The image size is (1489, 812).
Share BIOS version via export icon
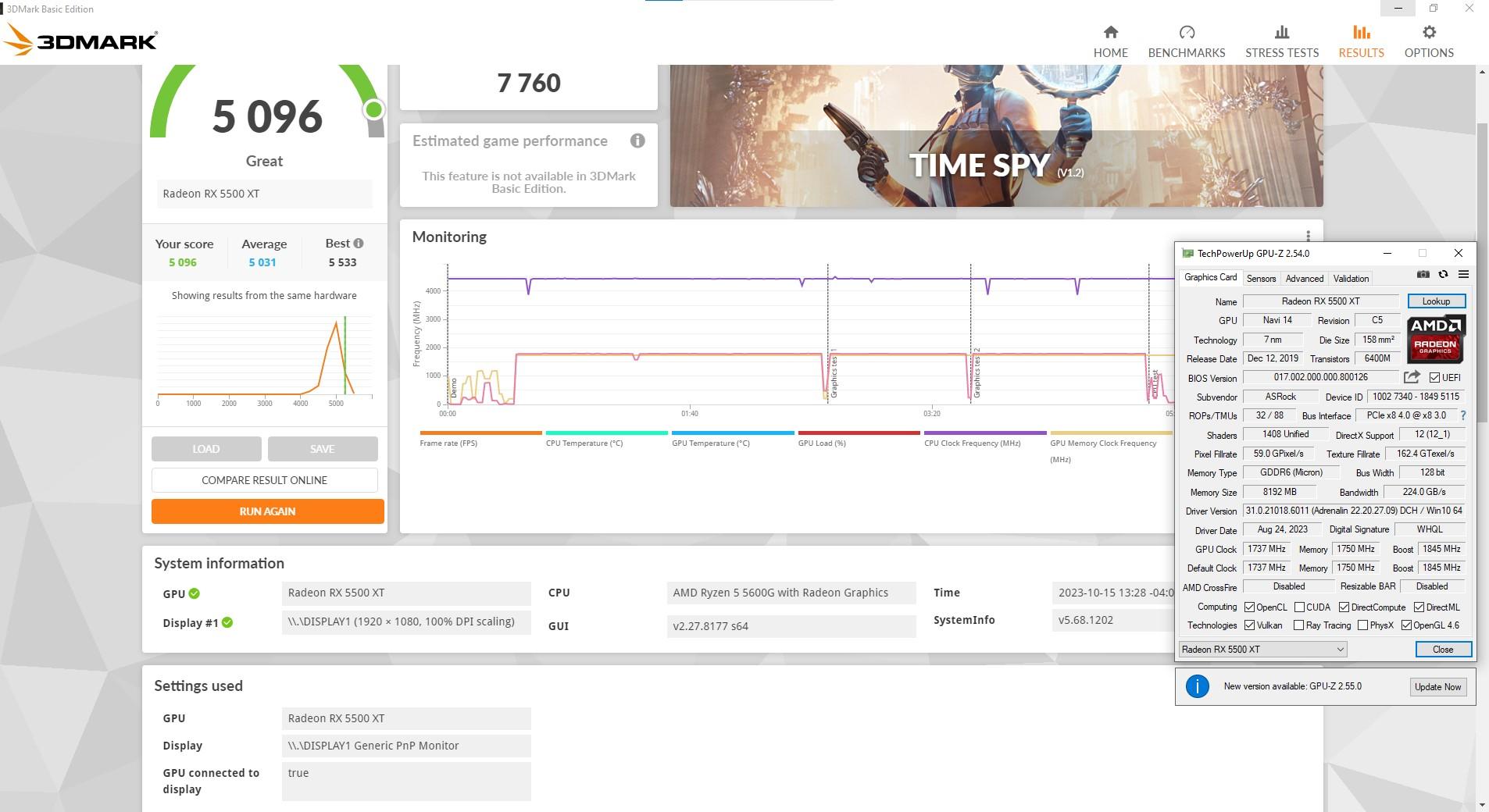point(1412,377)
